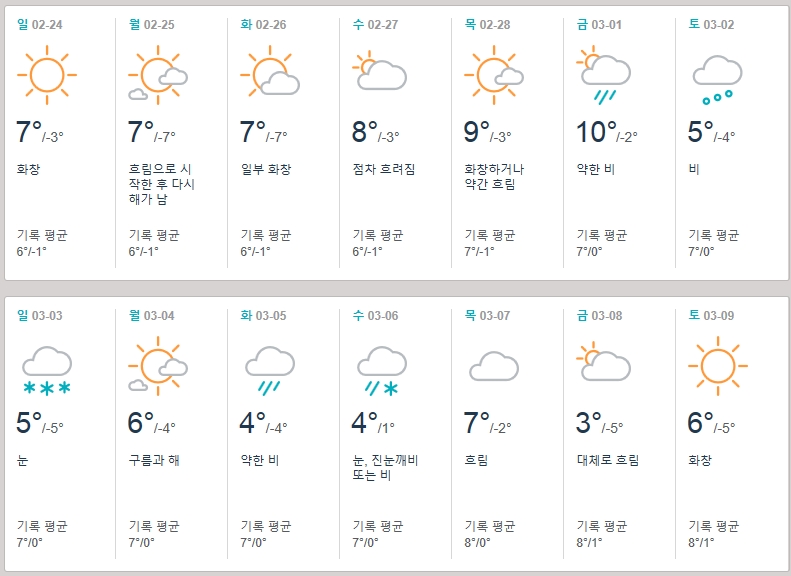Click the 기록 평균 8°/1° for 03-08
The width and height of the screenshot is (791, 576).
602,534
